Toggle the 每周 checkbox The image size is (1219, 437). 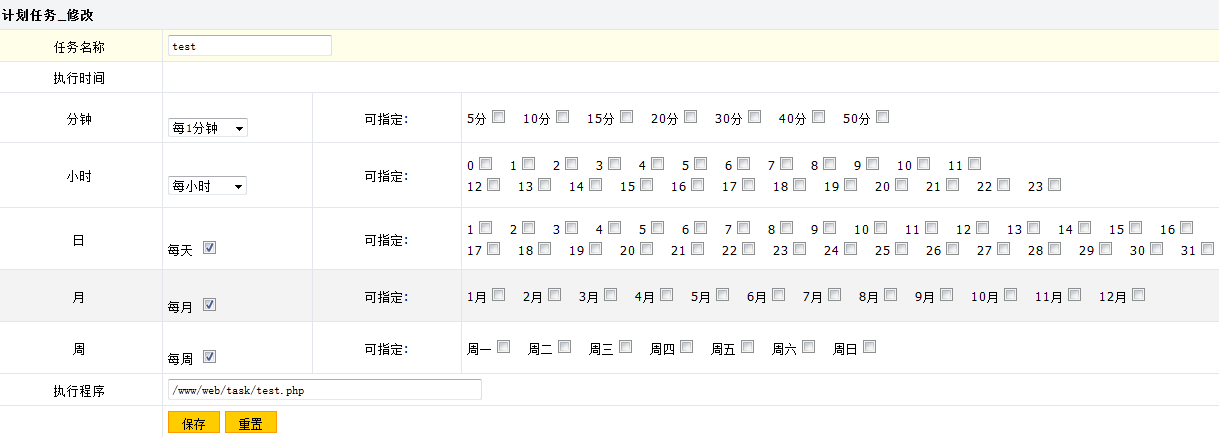coord(210,357)
